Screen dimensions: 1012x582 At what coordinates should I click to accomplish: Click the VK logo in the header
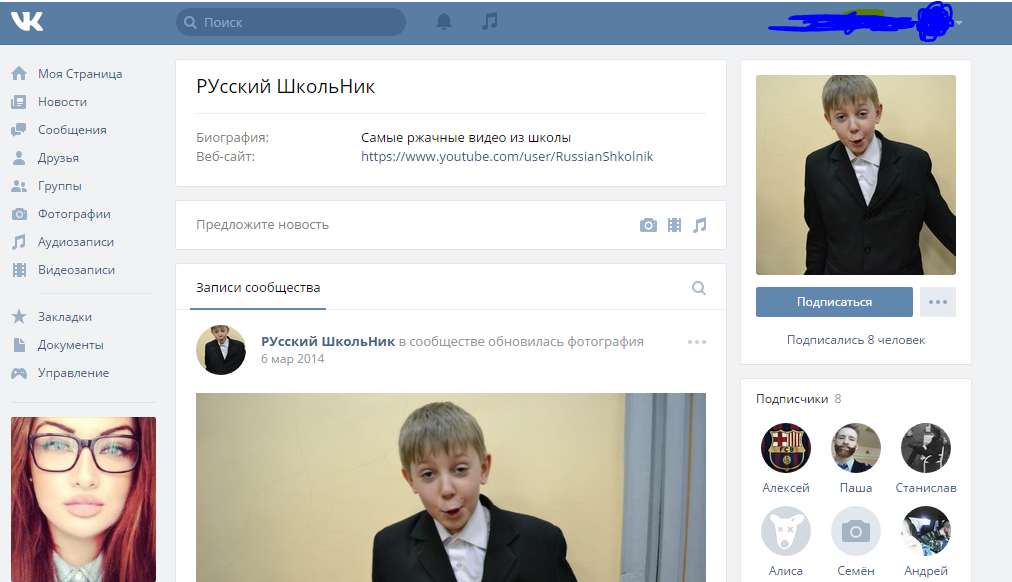click(x=27, y=22)
